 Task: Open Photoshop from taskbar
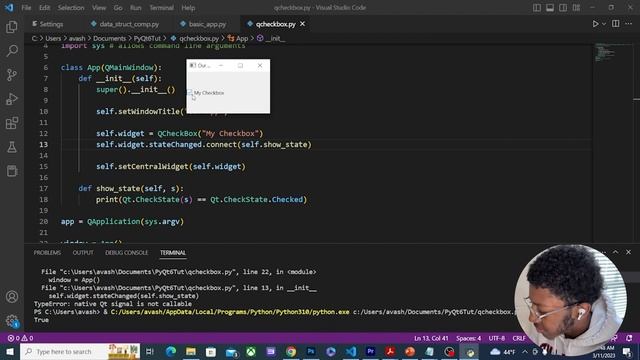pyautogui.click(x=311, y=351)
